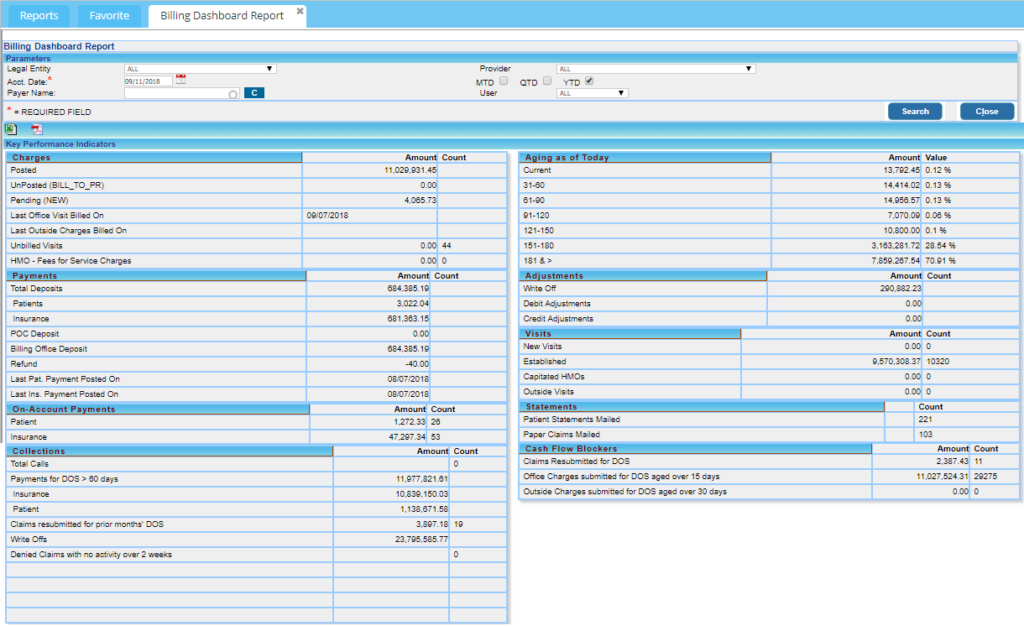Click inside the Acct. Date field
Viewport: 1024px width, 626px height.
(147, 79)
